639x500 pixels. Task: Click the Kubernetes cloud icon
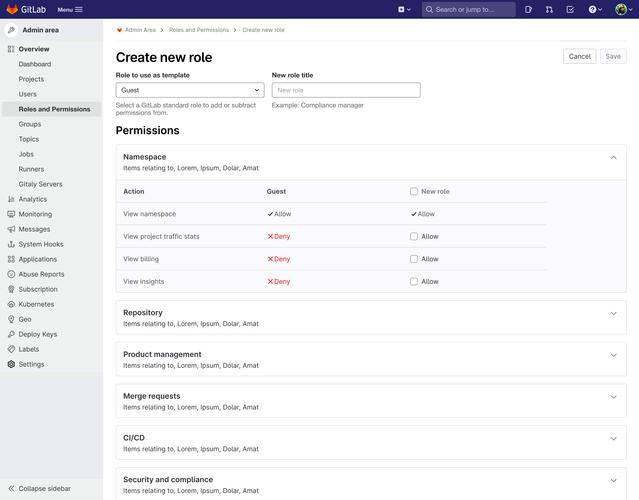(11, 304)
